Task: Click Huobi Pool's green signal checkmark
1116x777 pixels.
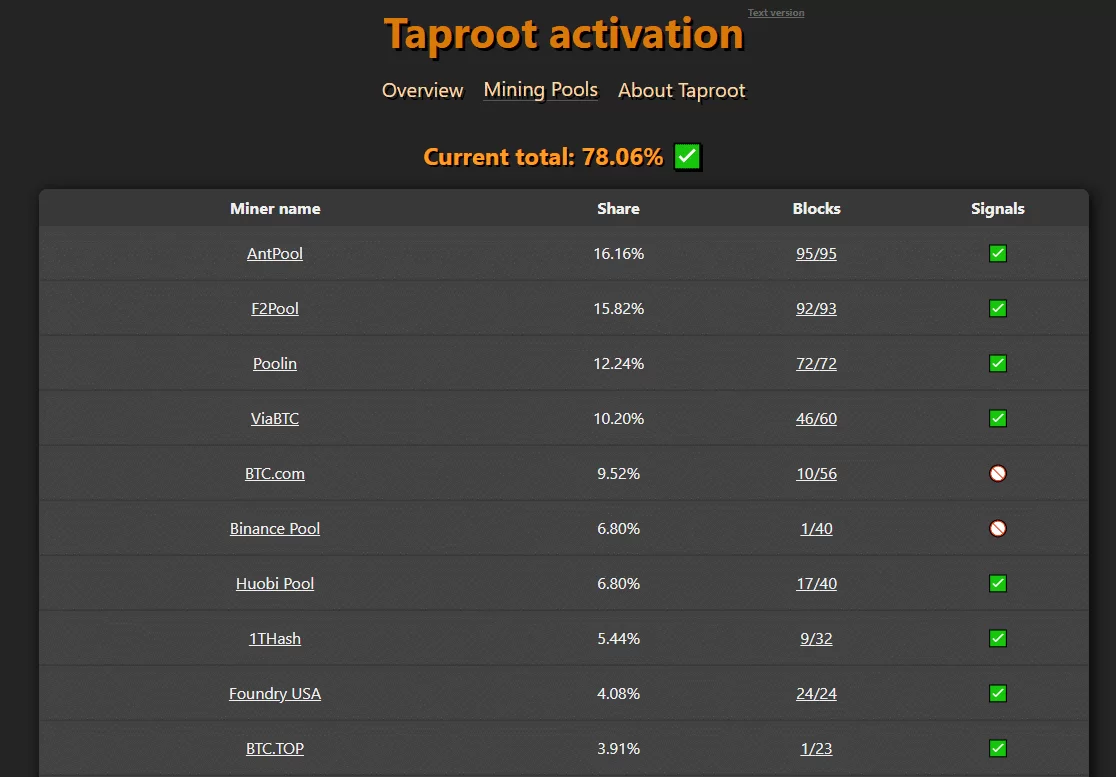Action: point(997,584)
